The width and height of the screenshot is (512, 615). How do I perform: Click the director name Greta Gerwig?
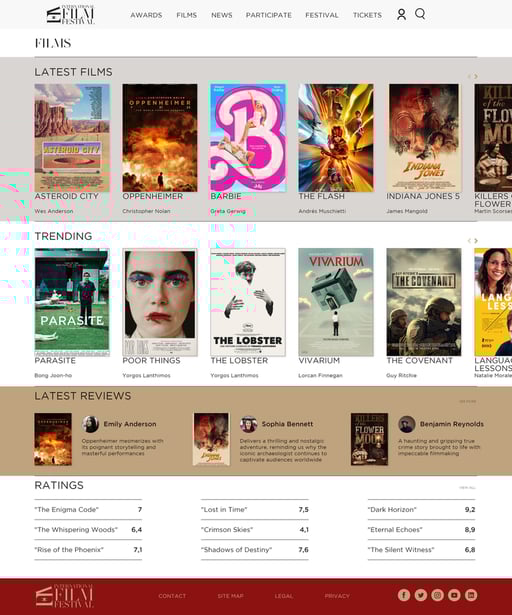[228, 211]
